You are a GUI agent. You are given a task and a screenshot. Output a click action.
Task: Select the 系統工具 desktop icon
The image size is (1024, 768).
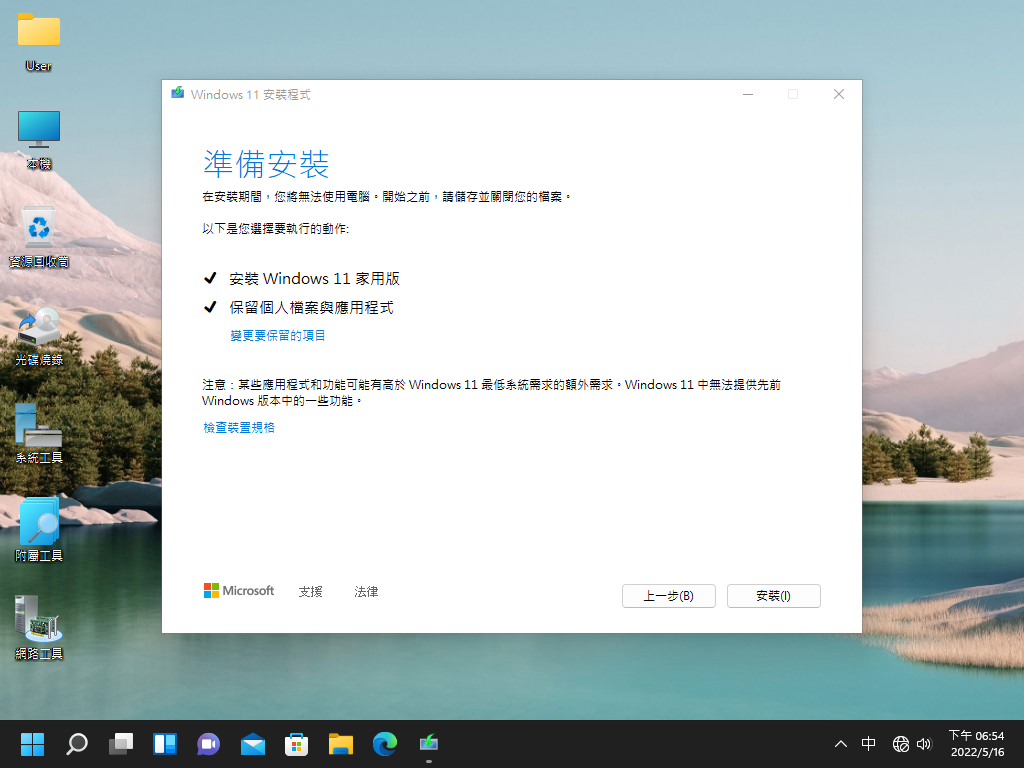click(x=39, y=434)
